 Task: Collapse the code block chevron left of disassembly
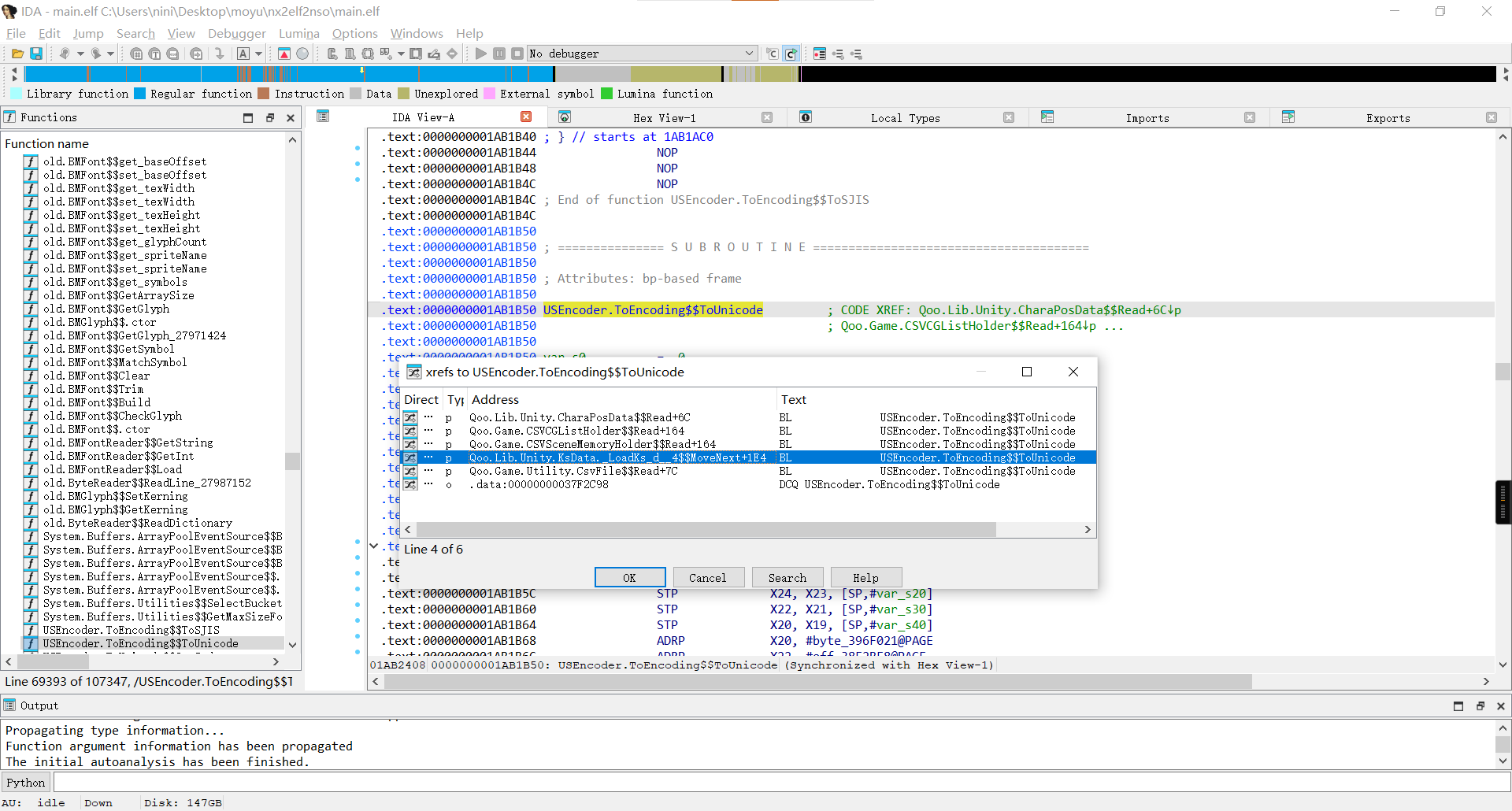pyautogui.click(x=374, y=546)
